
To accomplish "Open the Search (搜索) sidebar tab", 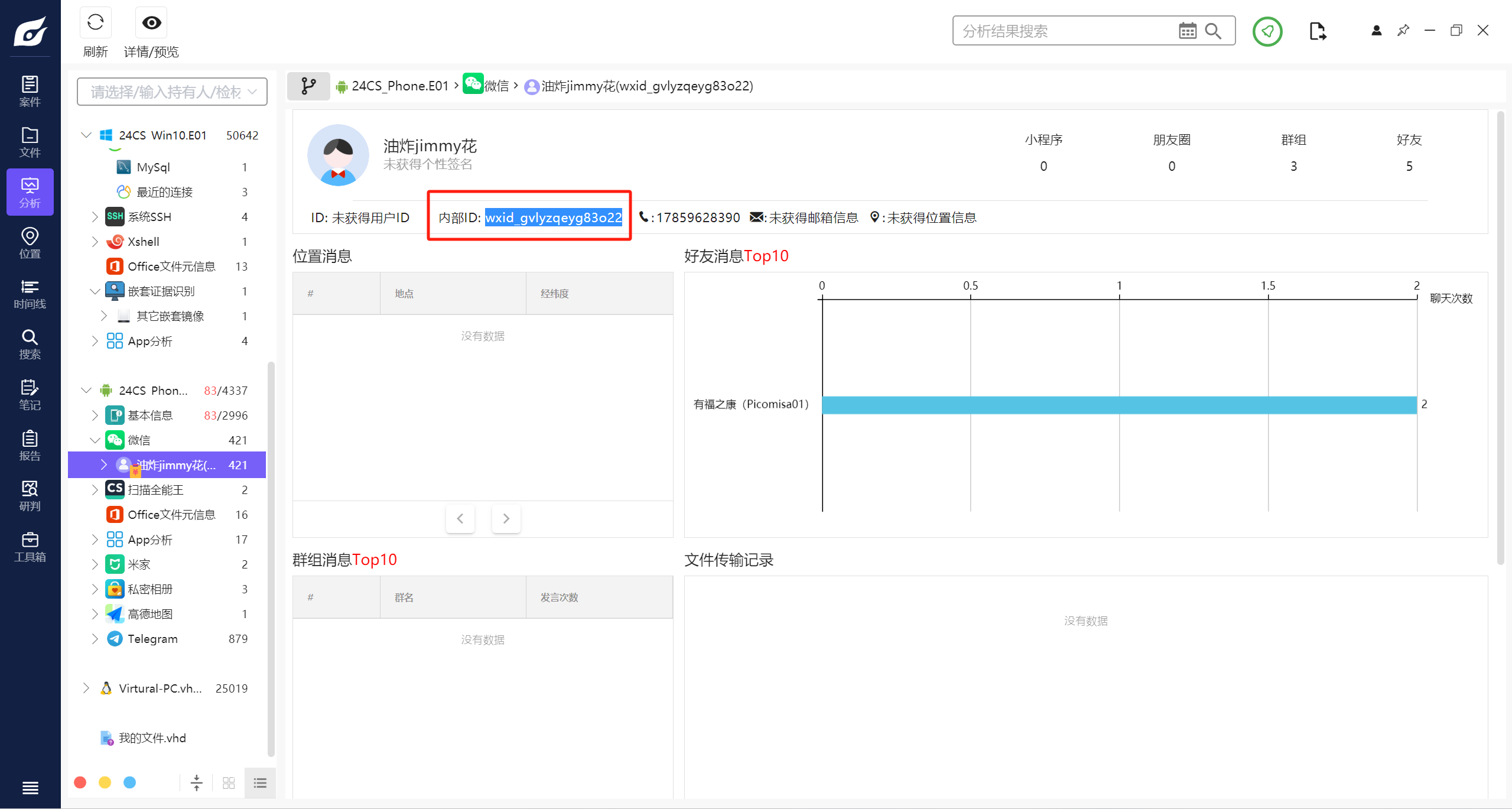I will (x=30, y=345).
